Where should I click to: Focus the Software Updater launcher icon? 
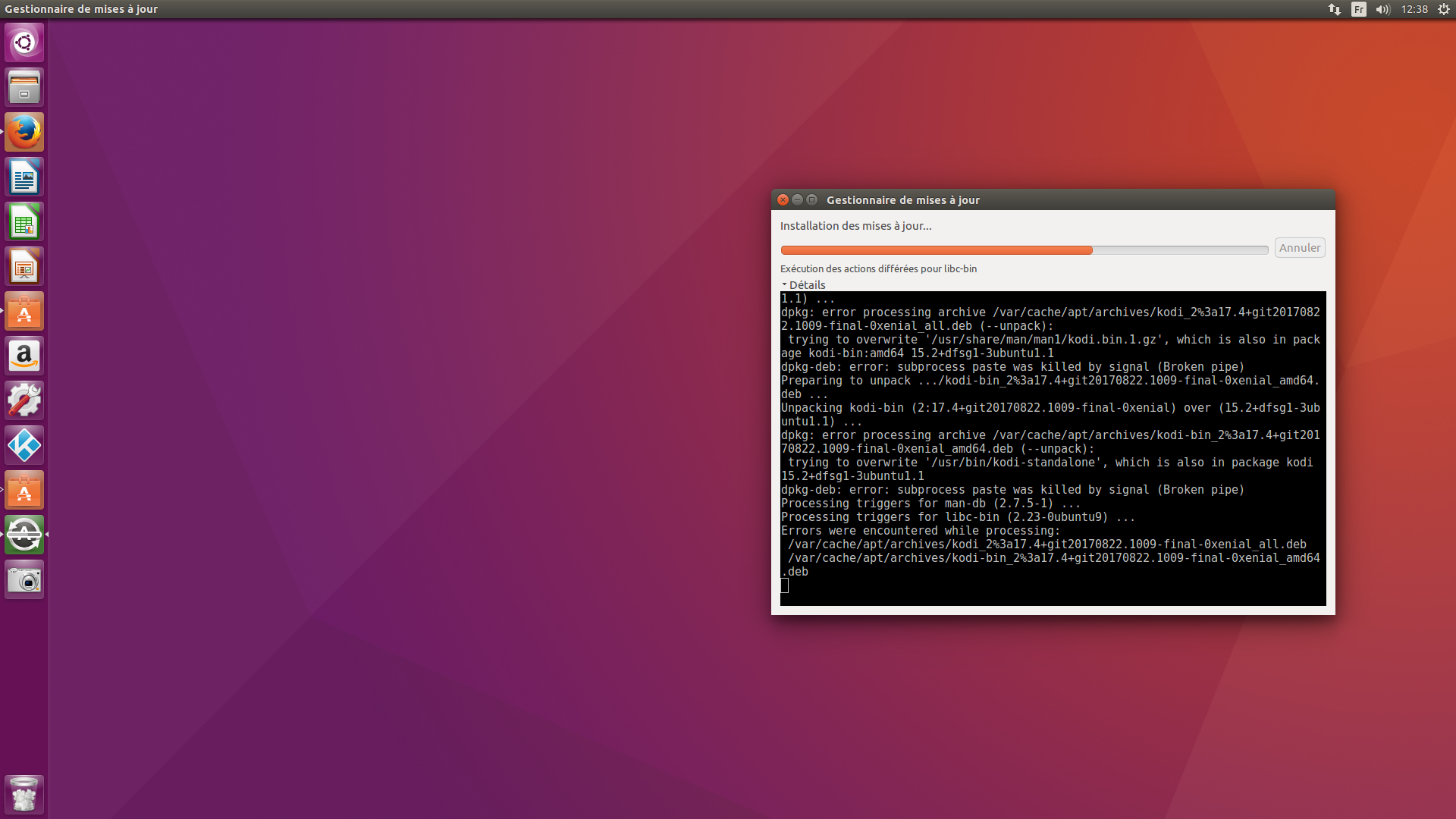click(24, 535)
